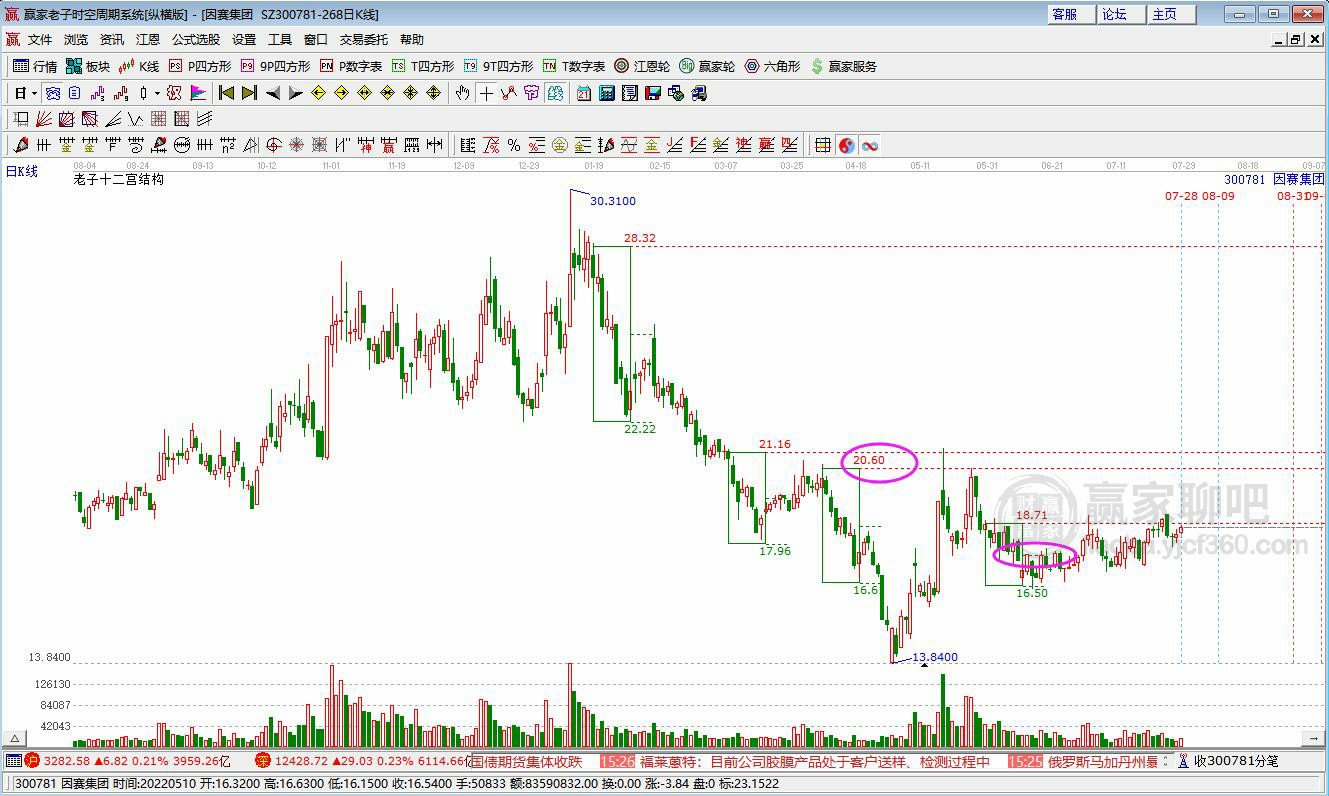
Task: Open the 交易委托 menu
Action: click(x=364, y=40)
